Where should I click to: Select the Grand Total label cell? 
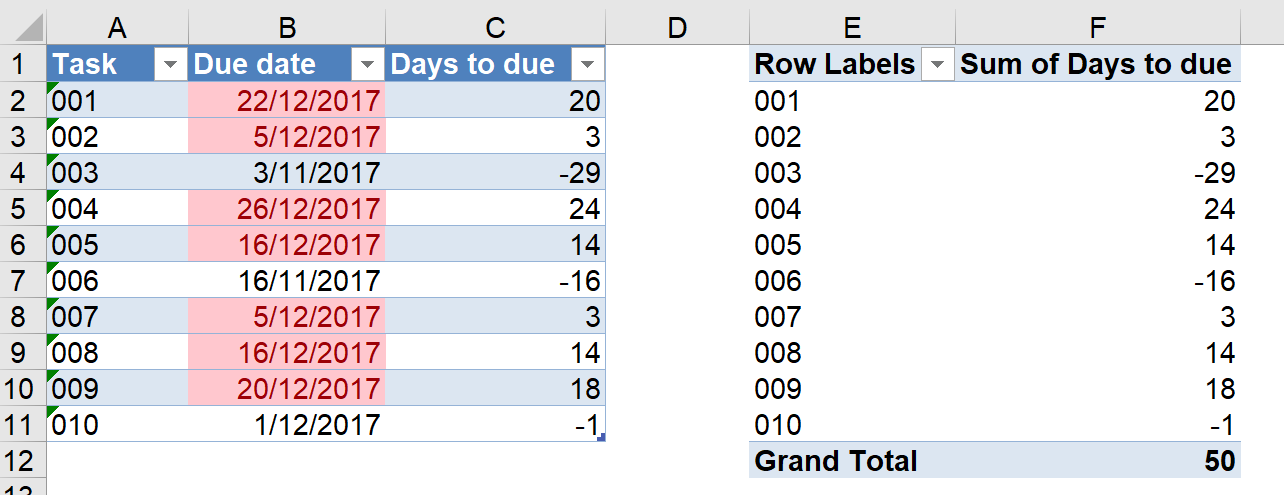(851, 461)
